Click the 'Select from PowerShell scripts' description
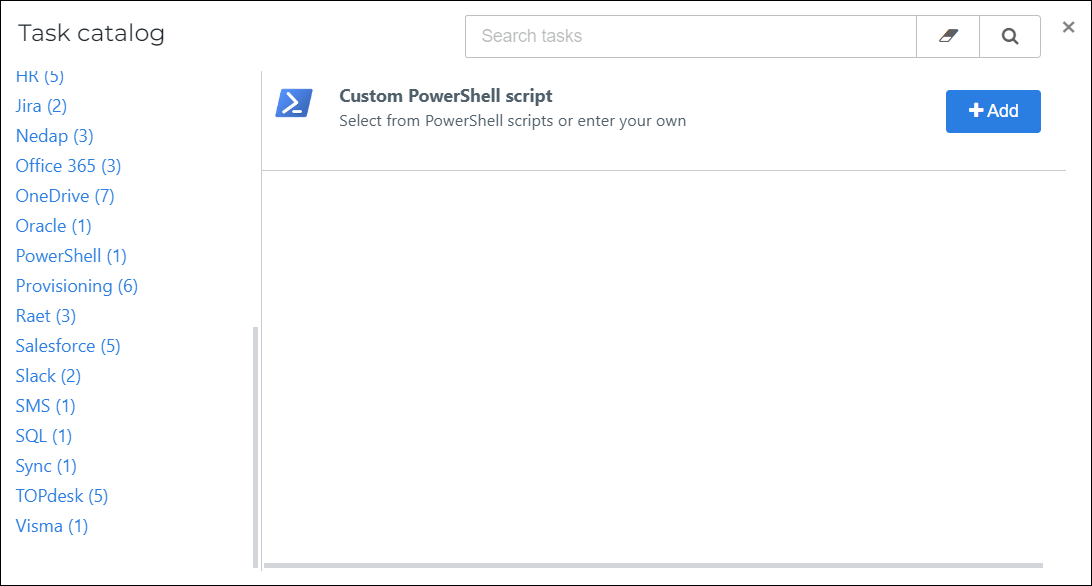 pos(513,121)
